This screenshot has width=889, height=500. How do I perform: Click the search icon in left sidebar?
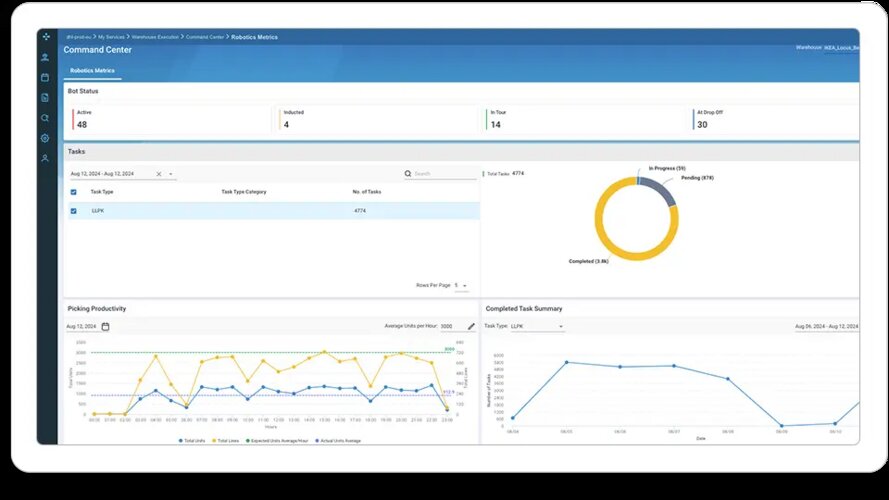(45, 118)
